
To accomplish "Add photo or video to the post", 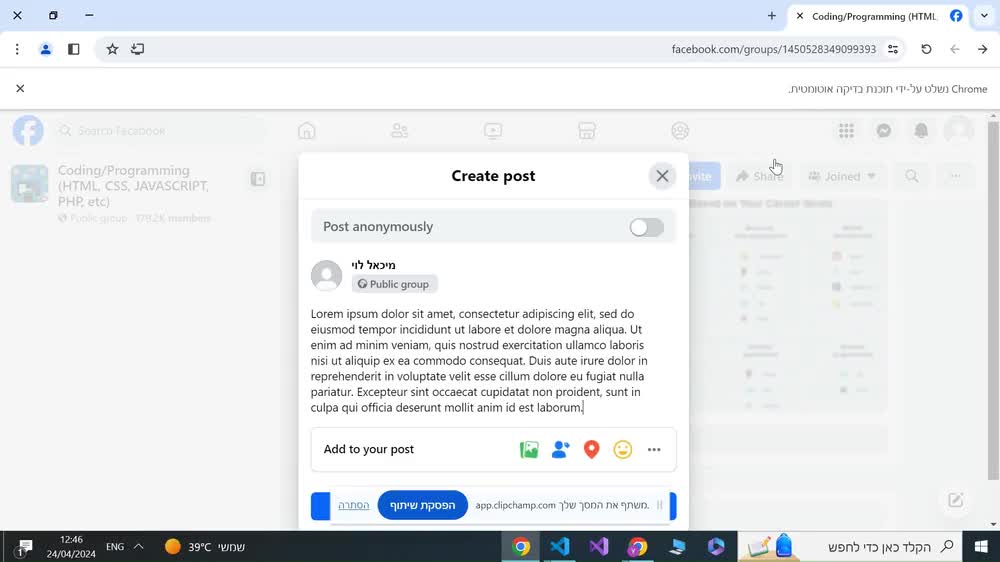I will pyautogui.click(x=529, y=450).
